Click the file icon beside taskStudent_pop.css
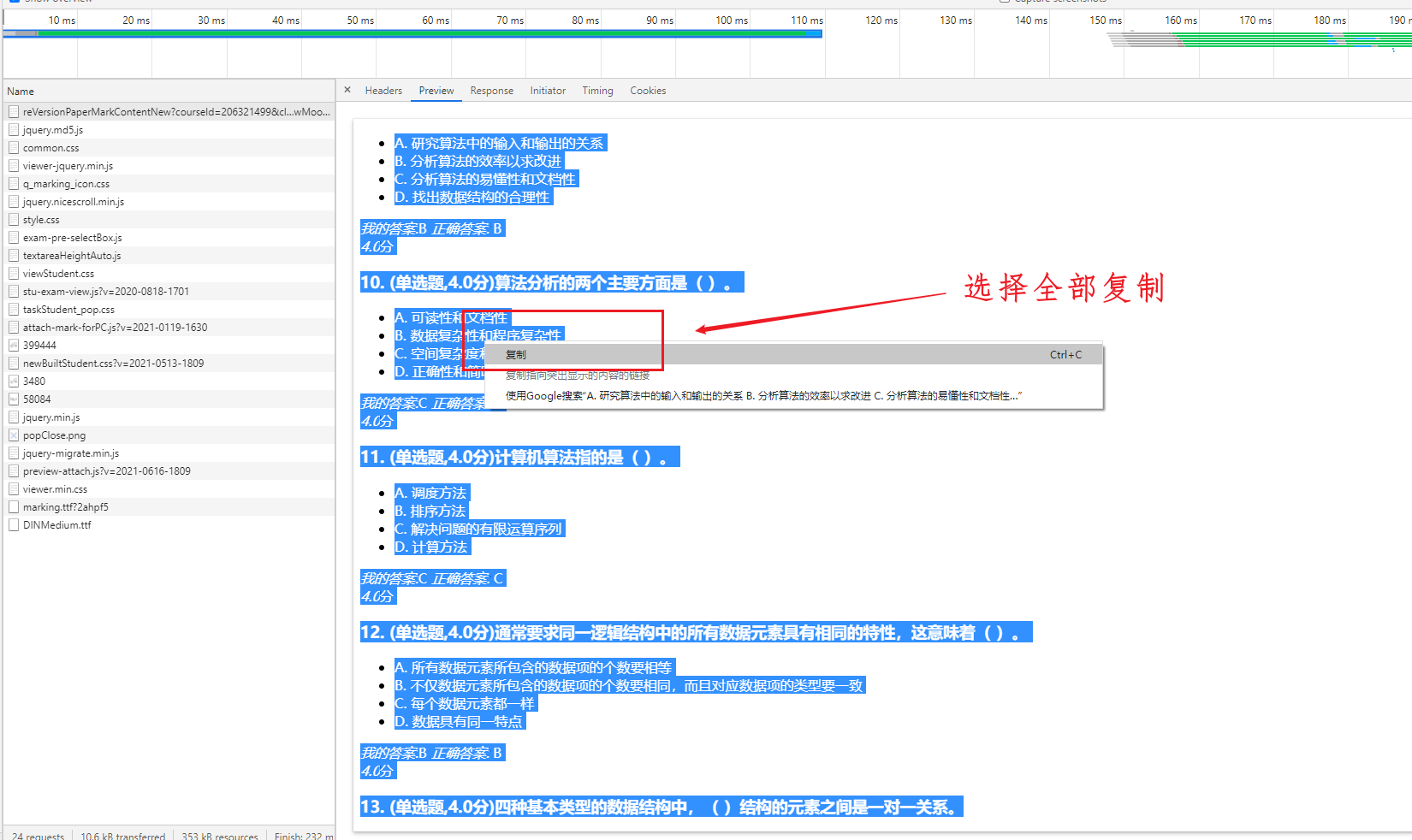 14,310
